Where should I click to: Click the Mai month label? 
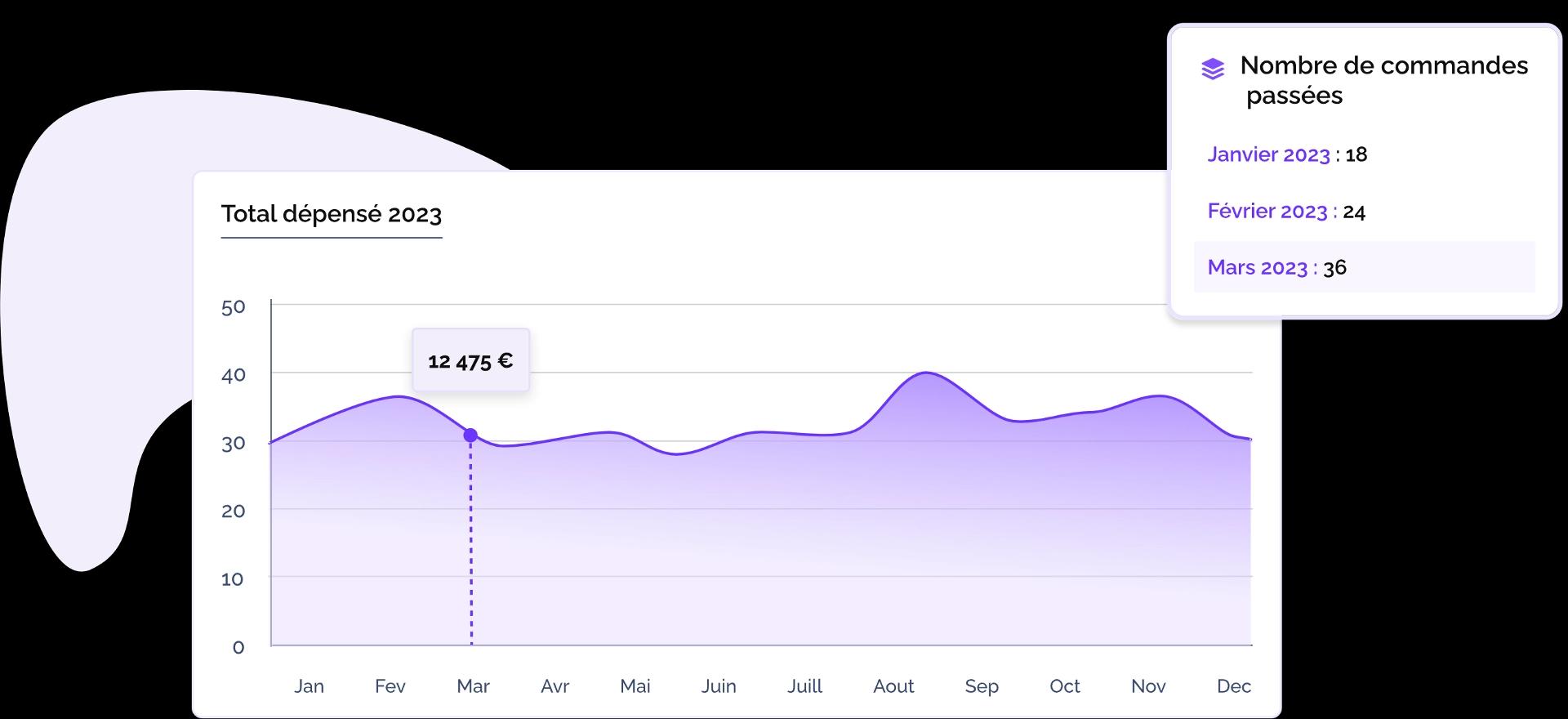click(x=635, y=686)
